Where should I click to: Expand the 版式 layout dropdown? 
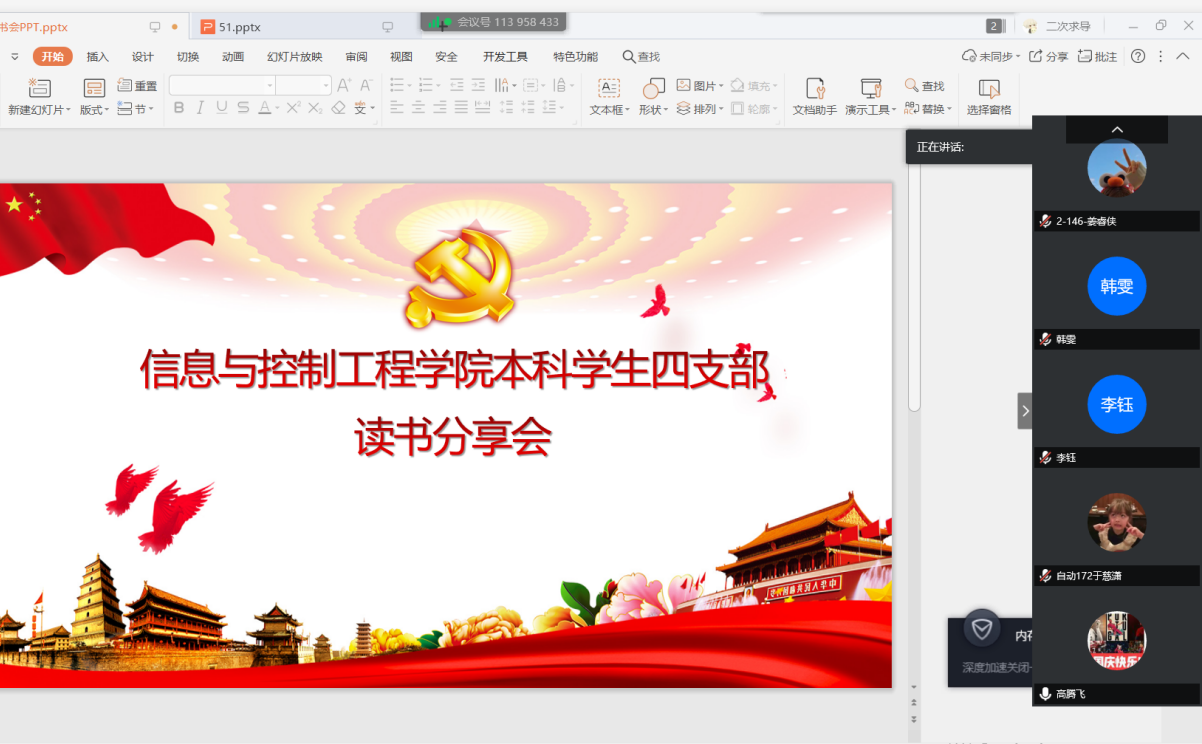pos(95,110)
